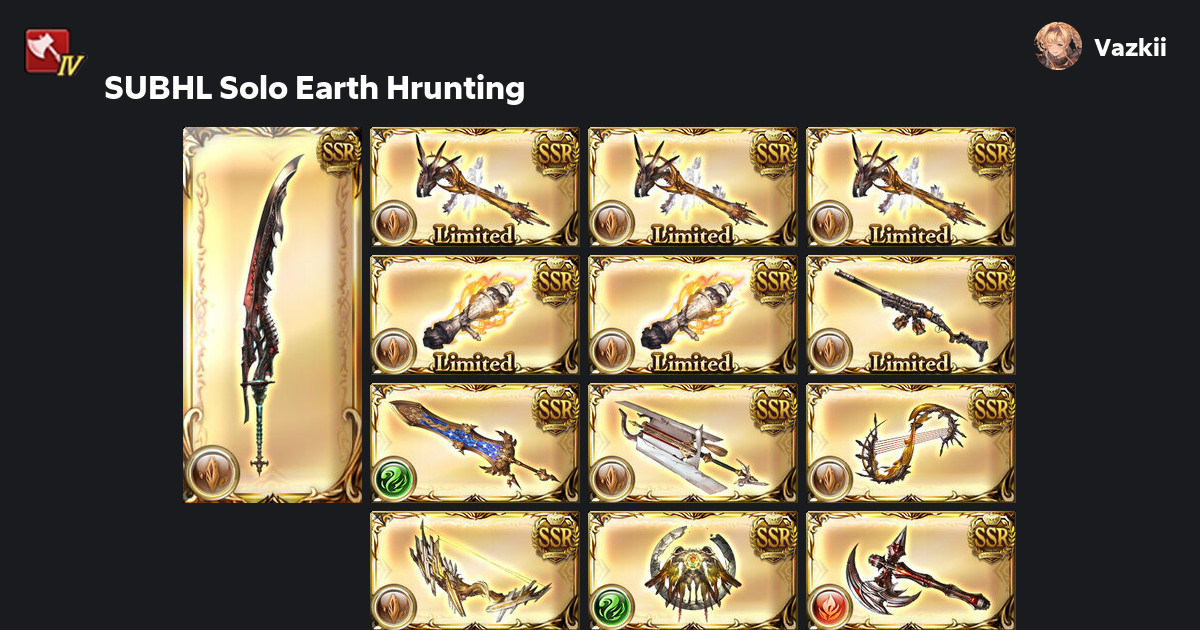Click the blue starry sword weapon
This screenshot has width=1200, height=630.
click(475, 443)
